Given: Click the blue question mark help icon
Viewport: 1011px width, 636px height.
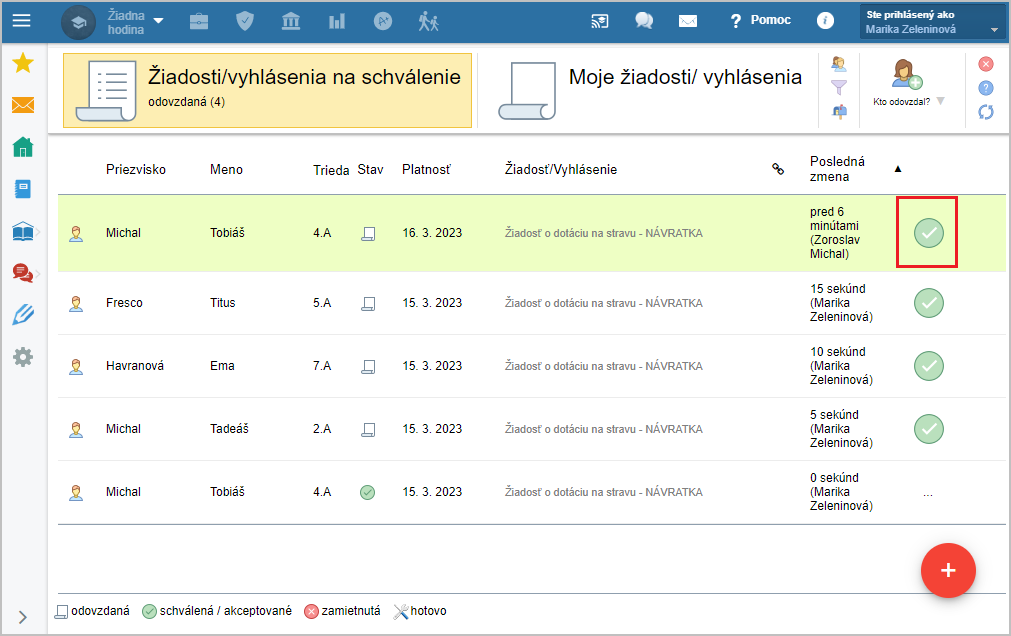Looking at the screenshot, I should (x=985, y=88).
